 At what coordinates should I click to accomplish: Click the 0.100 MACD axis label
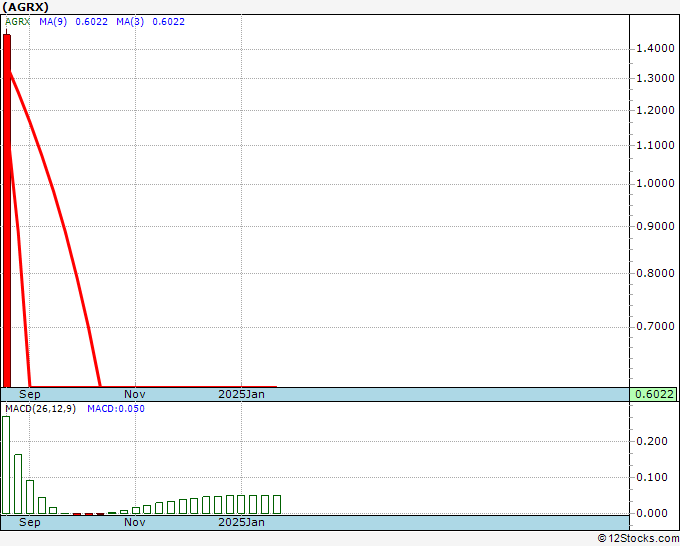pos(651,477)
